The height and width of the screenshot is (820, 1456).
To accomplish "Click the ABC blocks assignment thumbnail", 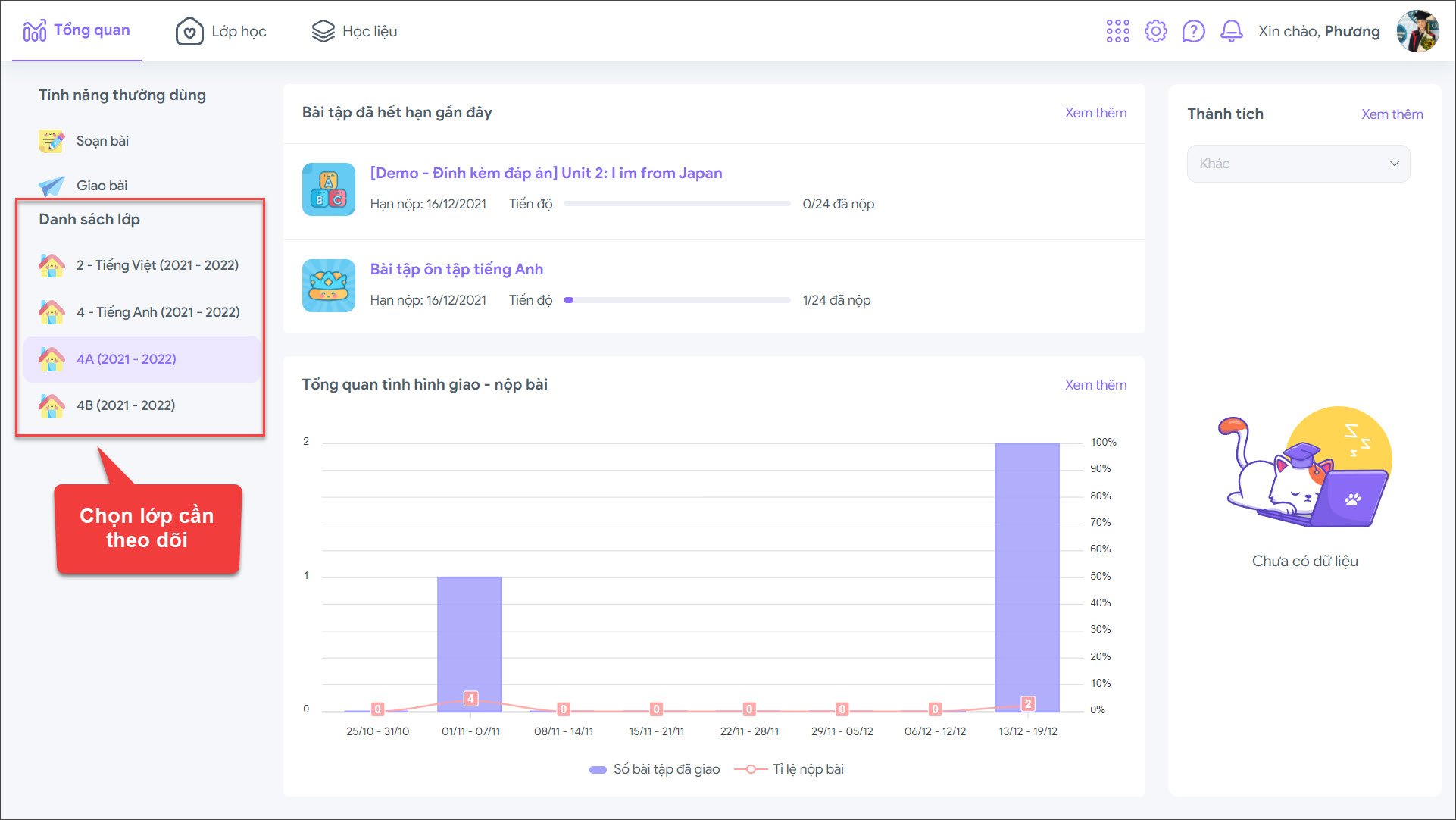I will point(328,189).
